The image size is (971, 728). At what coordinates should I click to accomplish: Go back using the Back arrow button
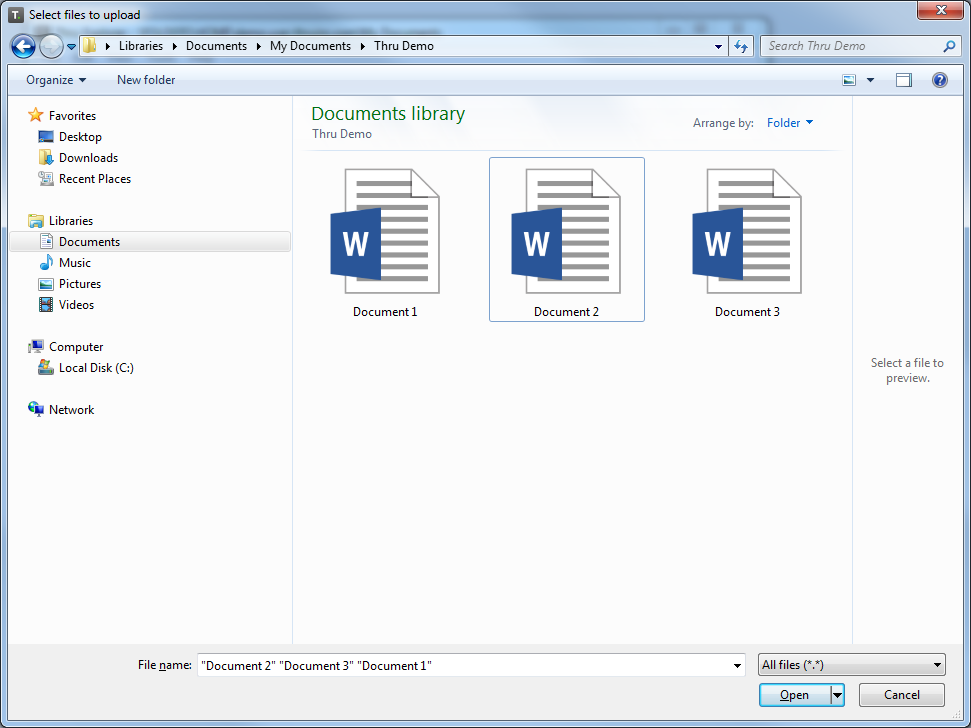point(23,46)
